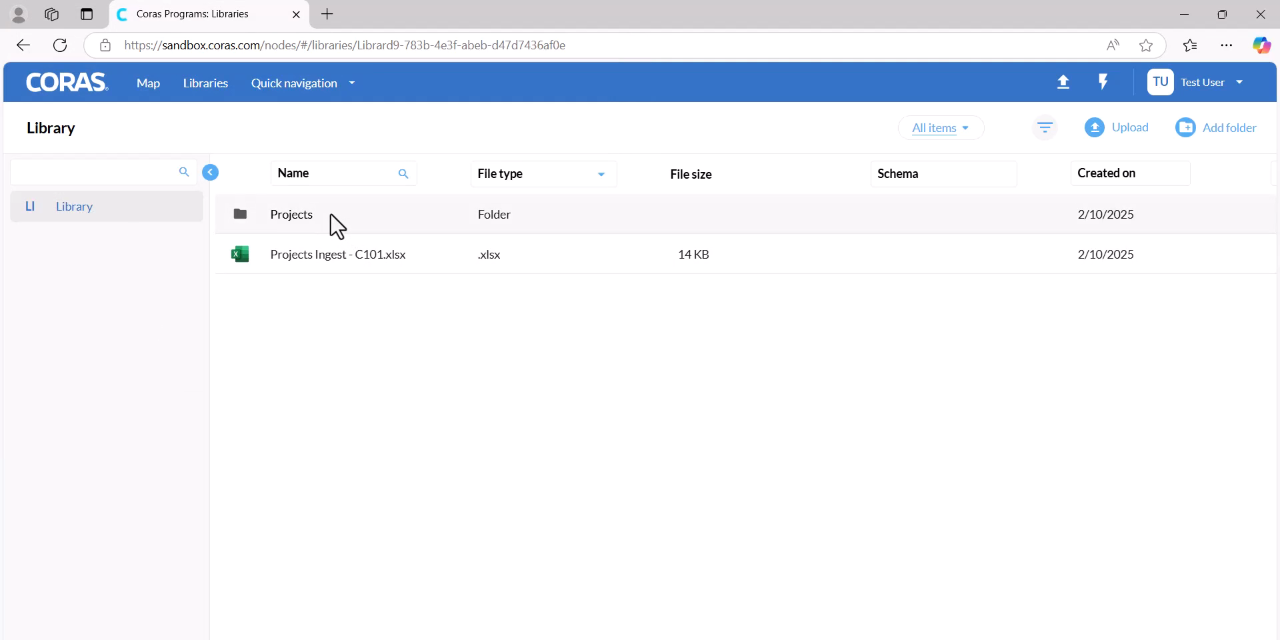The width and height of the screenshot is (1280, 640).
Task: Open the browser Settings and more ellipsis
Action: point(1226,45)
